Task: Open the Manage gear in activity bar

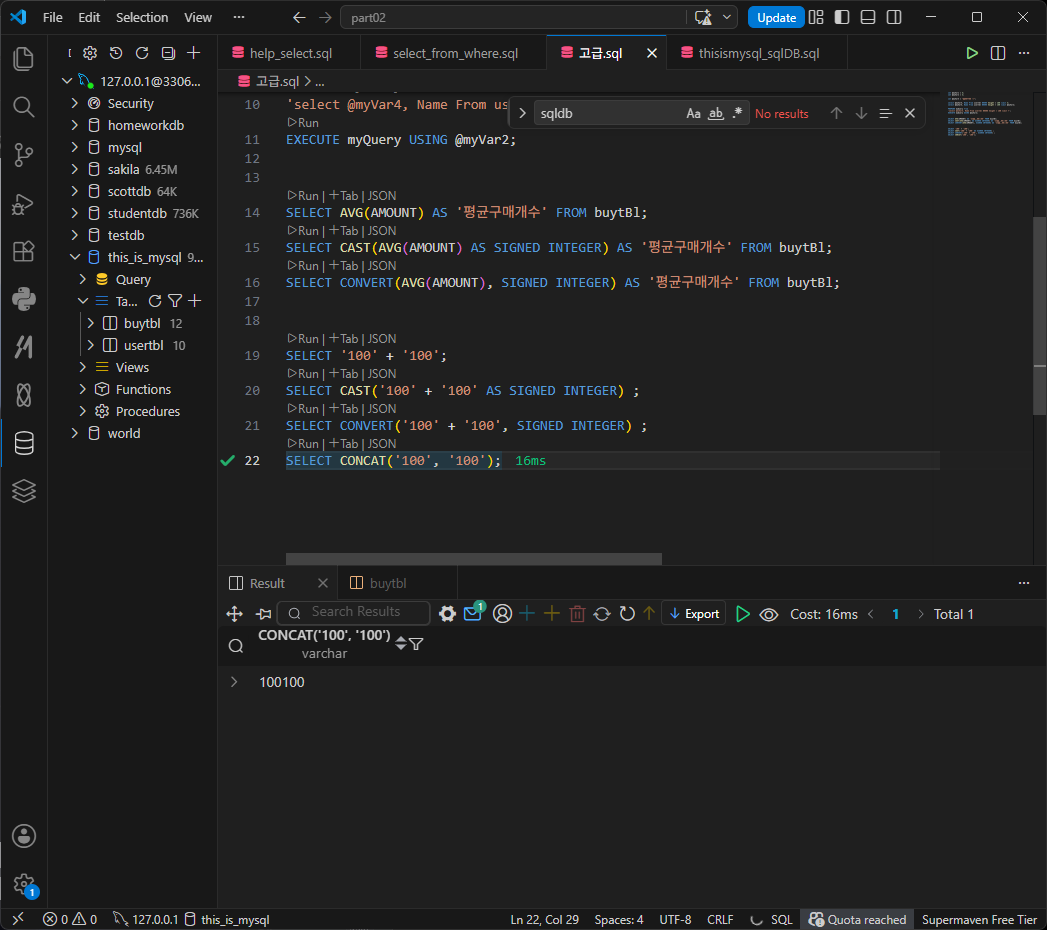Action: tap(23, 885)
